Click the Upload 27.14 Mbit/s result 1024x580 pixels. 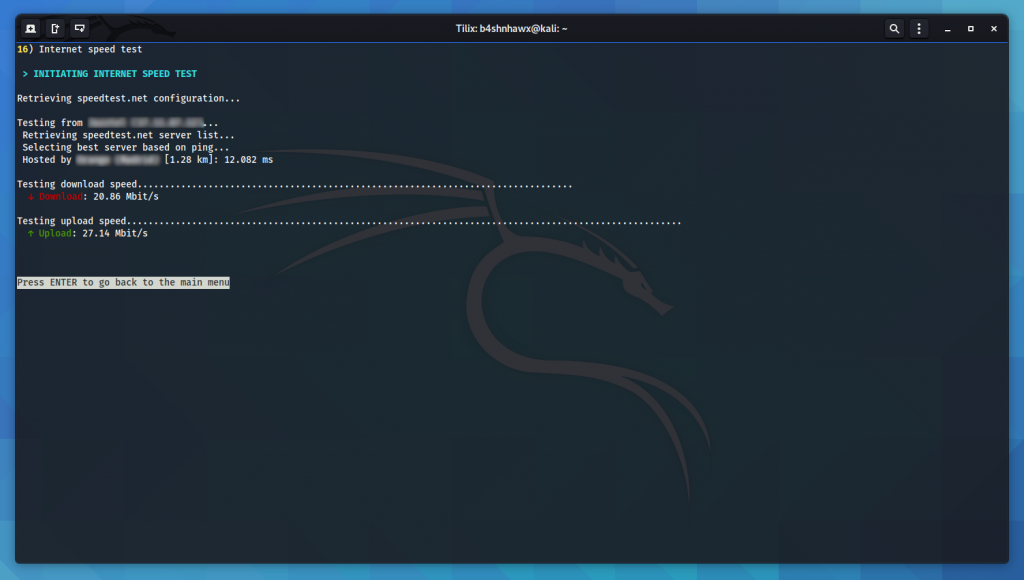click(88, 234)
